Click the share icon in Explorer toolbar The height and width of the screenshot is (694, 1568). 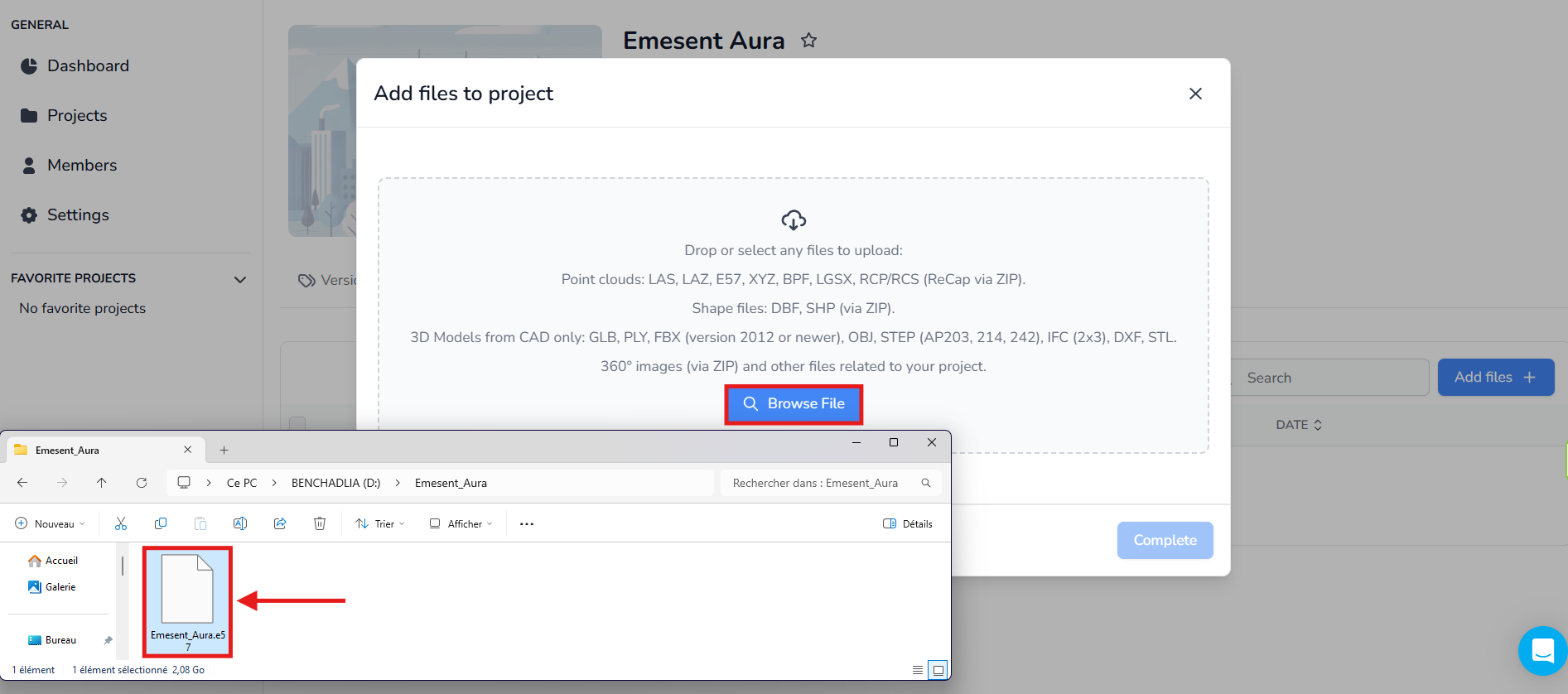point(280,523)
